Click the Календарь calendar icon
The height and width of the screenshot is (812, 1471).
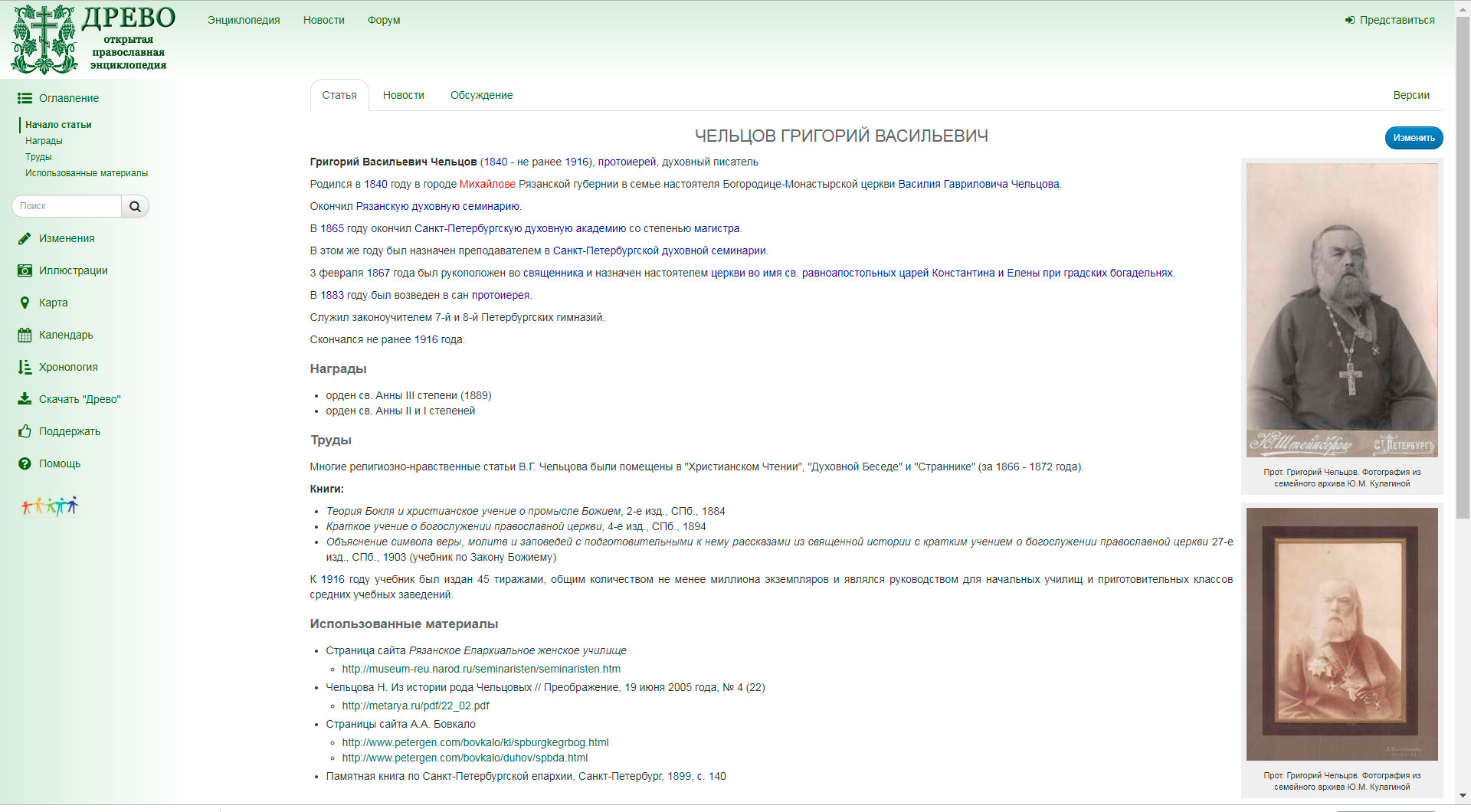click(x=25, y=335)
